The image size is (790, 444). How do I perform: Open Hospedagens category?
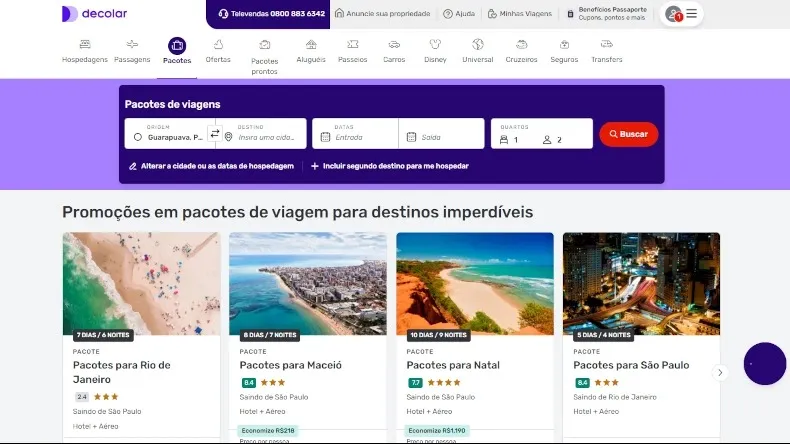pos(85,51)
